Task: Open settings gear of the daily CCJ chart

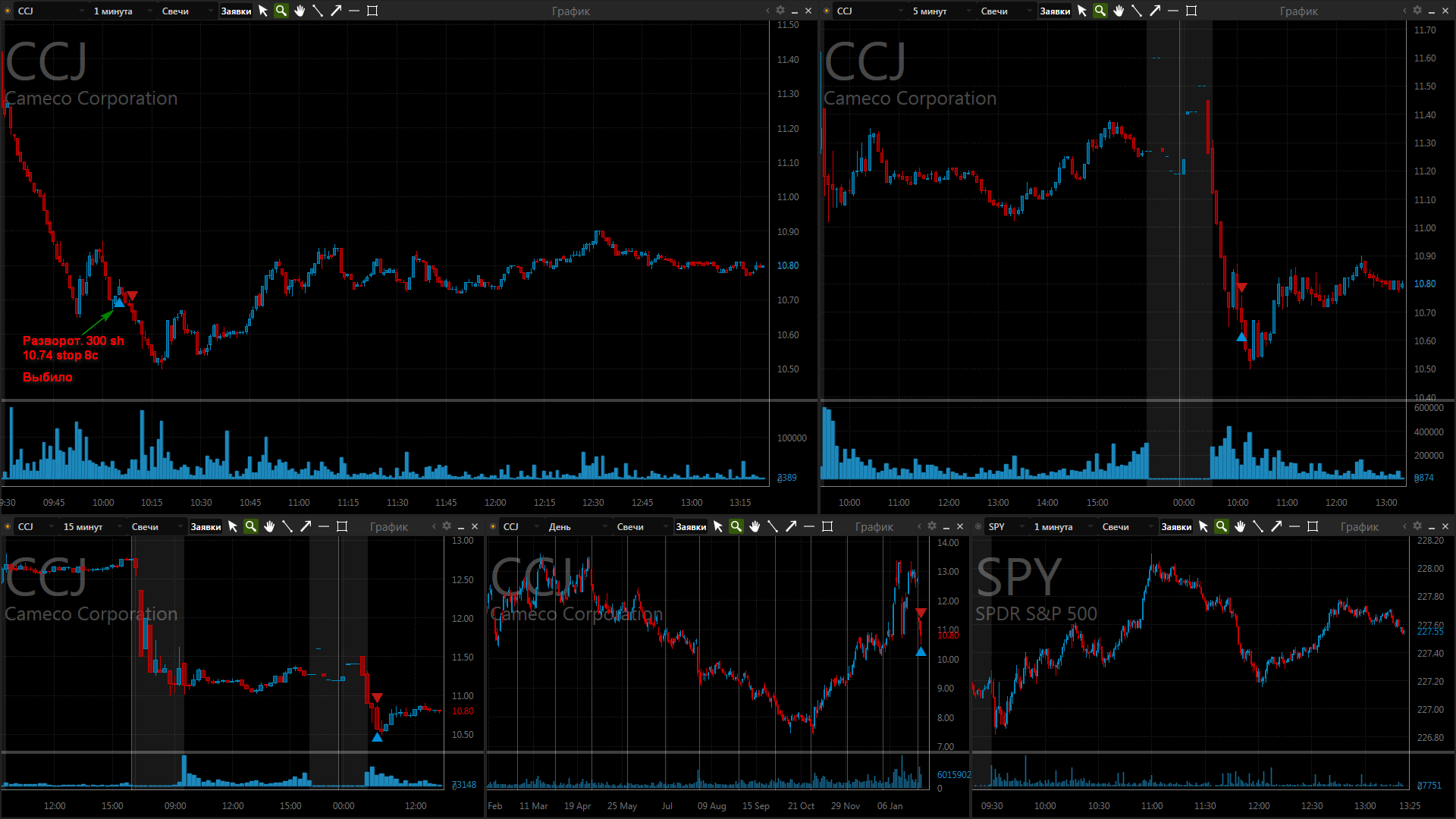Action: (x=932, y=526)
